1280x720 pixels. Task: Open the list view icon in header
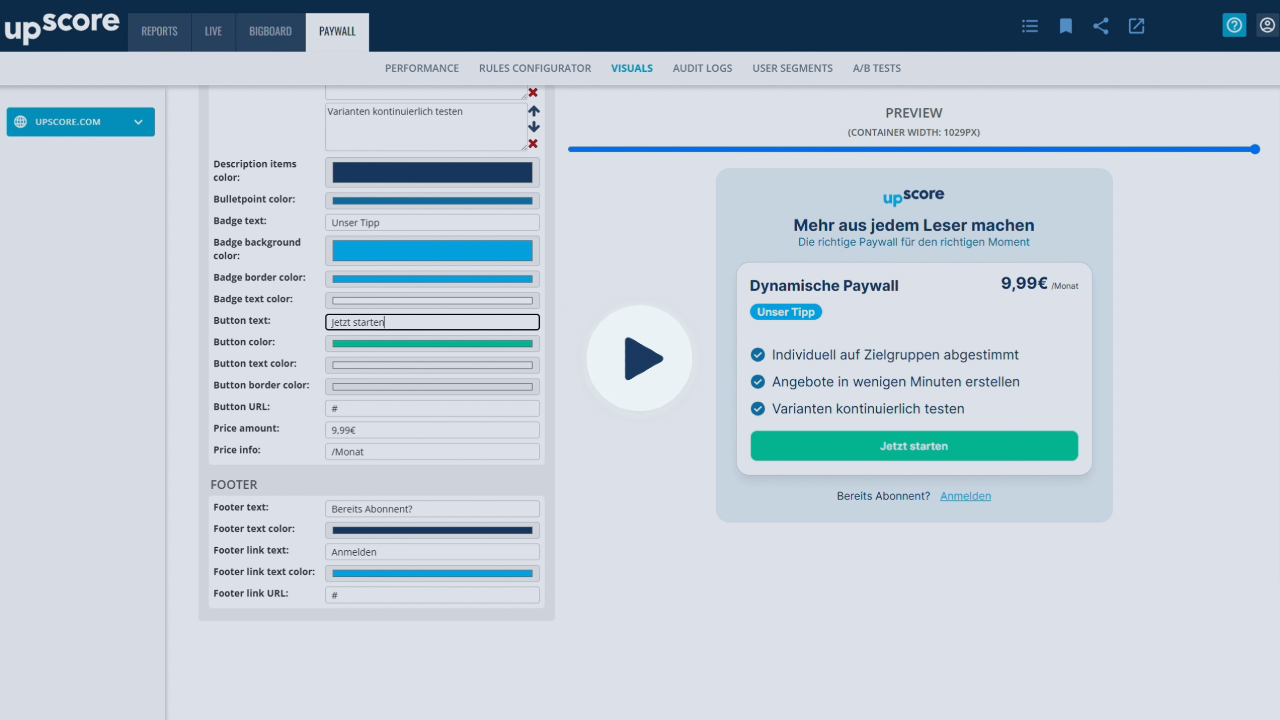[x=1030, y=26]
